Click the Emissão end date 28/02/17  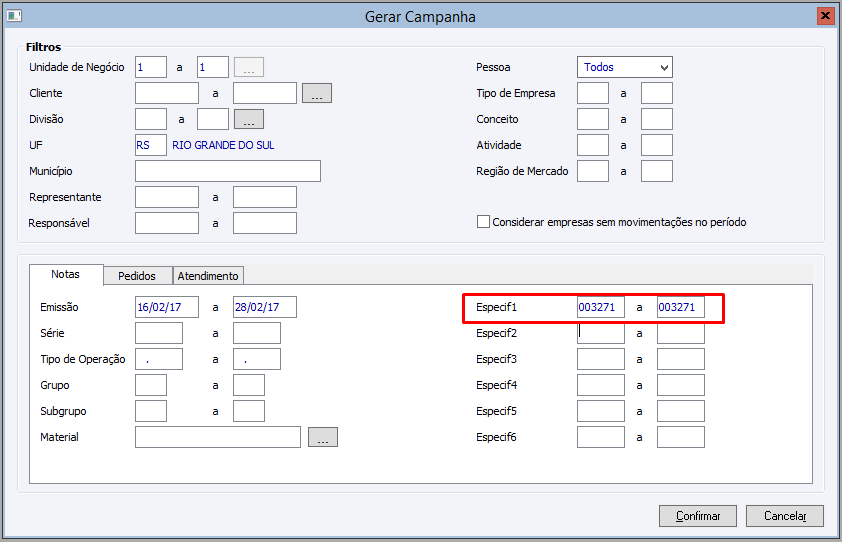coord(265,307)
